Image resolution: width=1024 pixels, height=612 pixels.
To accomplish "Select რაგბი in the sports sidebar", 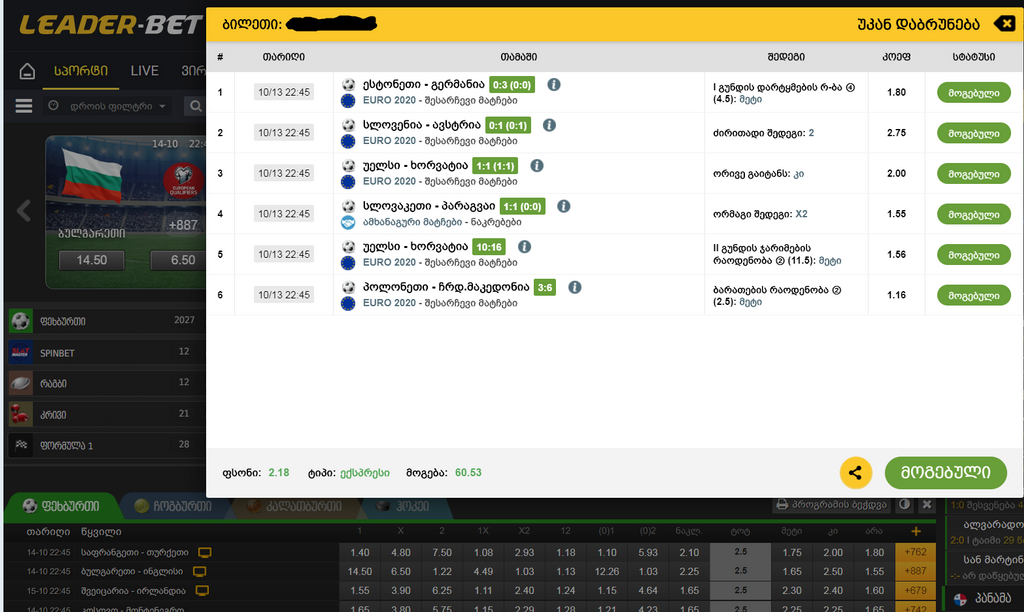I will [x=104, y=383].
